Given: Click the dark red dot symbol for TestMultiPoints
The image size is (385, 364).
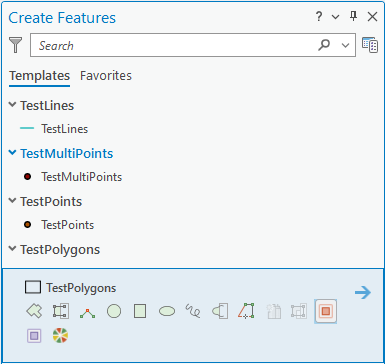Looking at the screenshot, I should click(28, 176).
